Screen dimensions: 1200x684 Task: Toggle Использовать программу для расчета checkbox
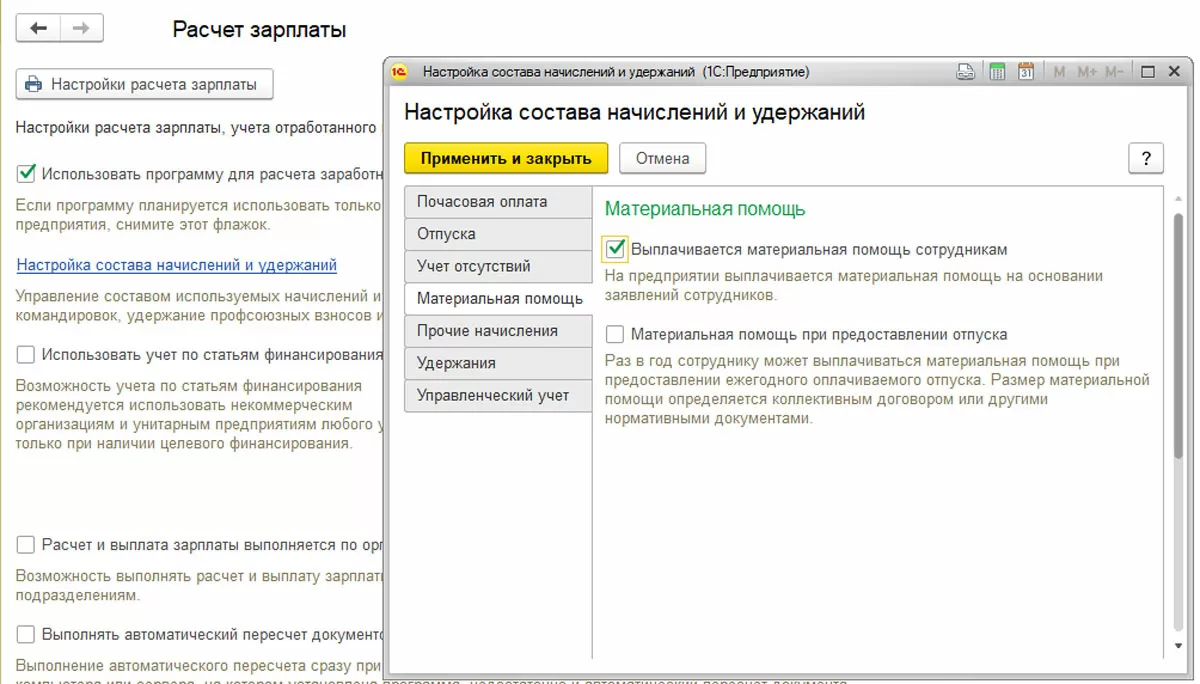click(26, 174)
